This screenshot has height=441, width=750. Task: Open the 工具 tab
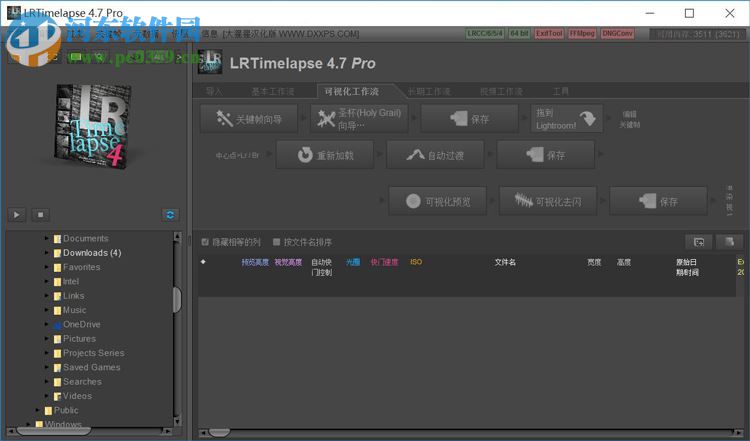point(561,91)
